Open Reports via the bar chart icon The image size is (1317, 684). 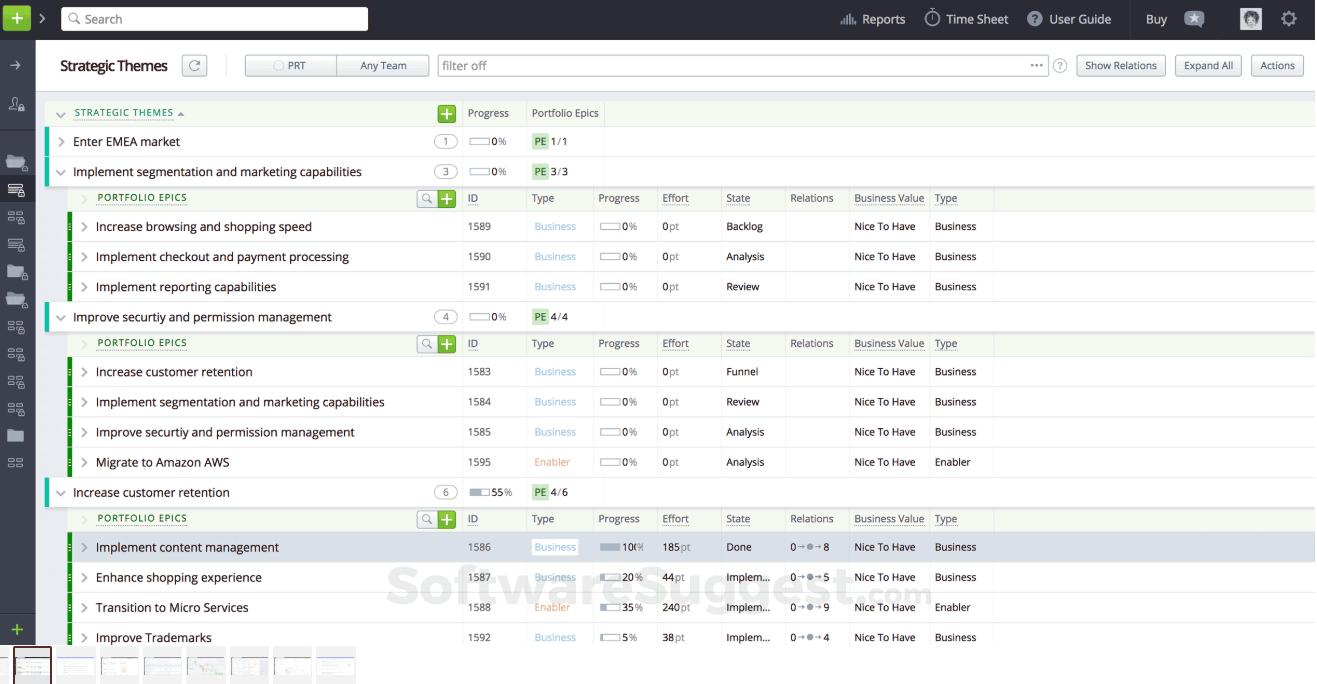(x=847, y=18)
